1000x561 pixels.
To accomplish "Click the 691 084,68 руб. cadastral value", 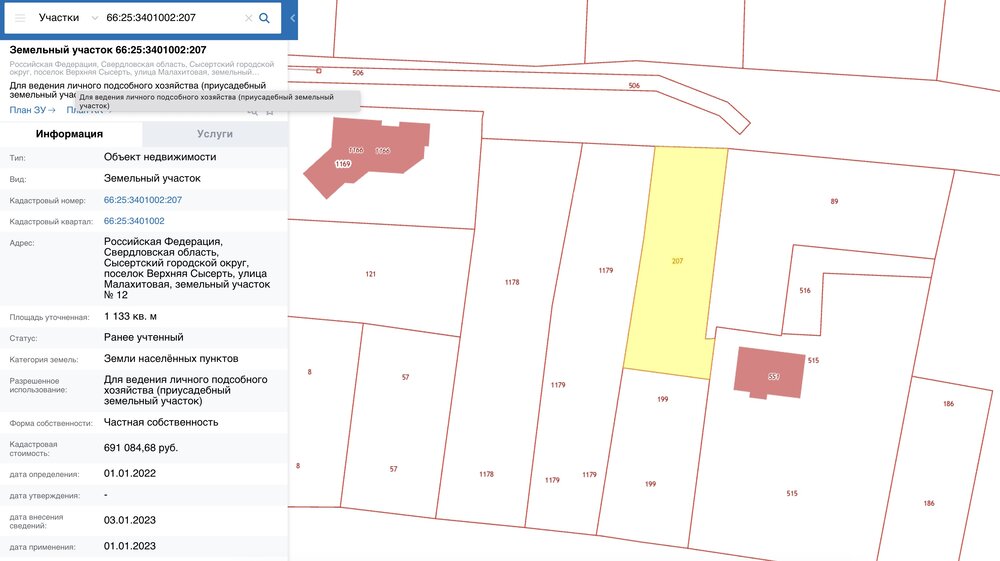I will 141,448.
